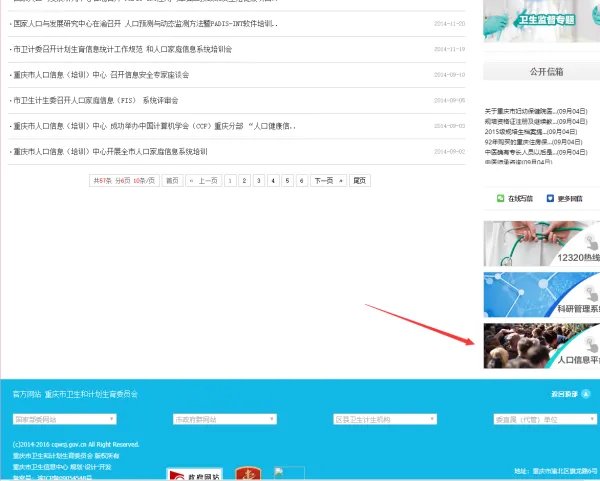Select page 4 in pagination

pos(273,181)
